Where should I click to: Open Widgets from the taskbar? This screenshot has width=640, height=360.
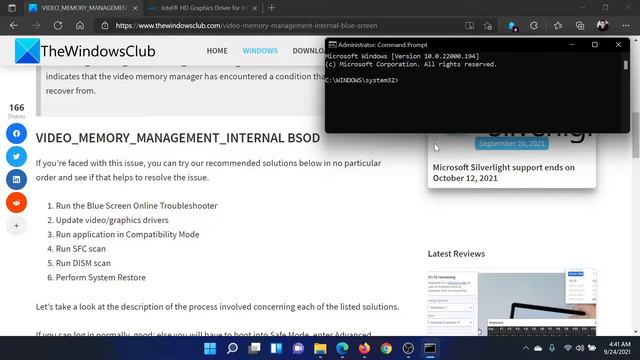pyautogui.click(x=276, y=348)
